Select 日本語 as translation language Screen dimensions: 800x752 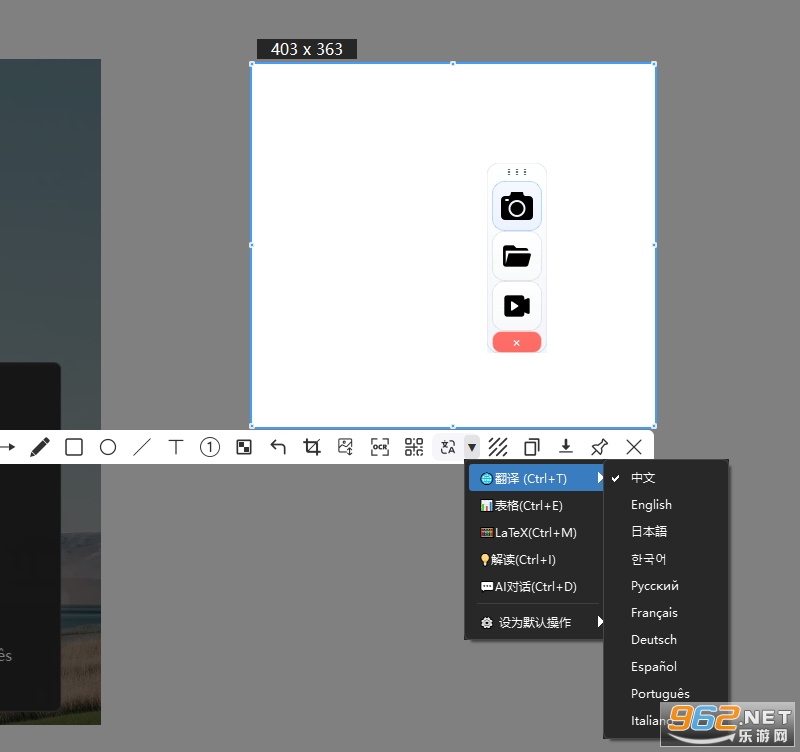[x=666, y=532]
